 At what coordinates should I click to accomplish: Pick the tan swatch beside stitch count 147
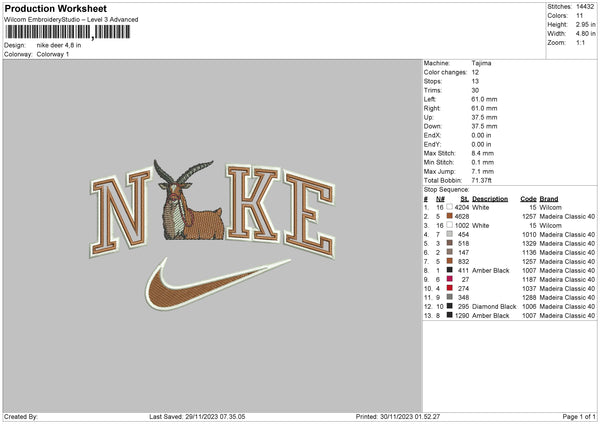point(450,252)
